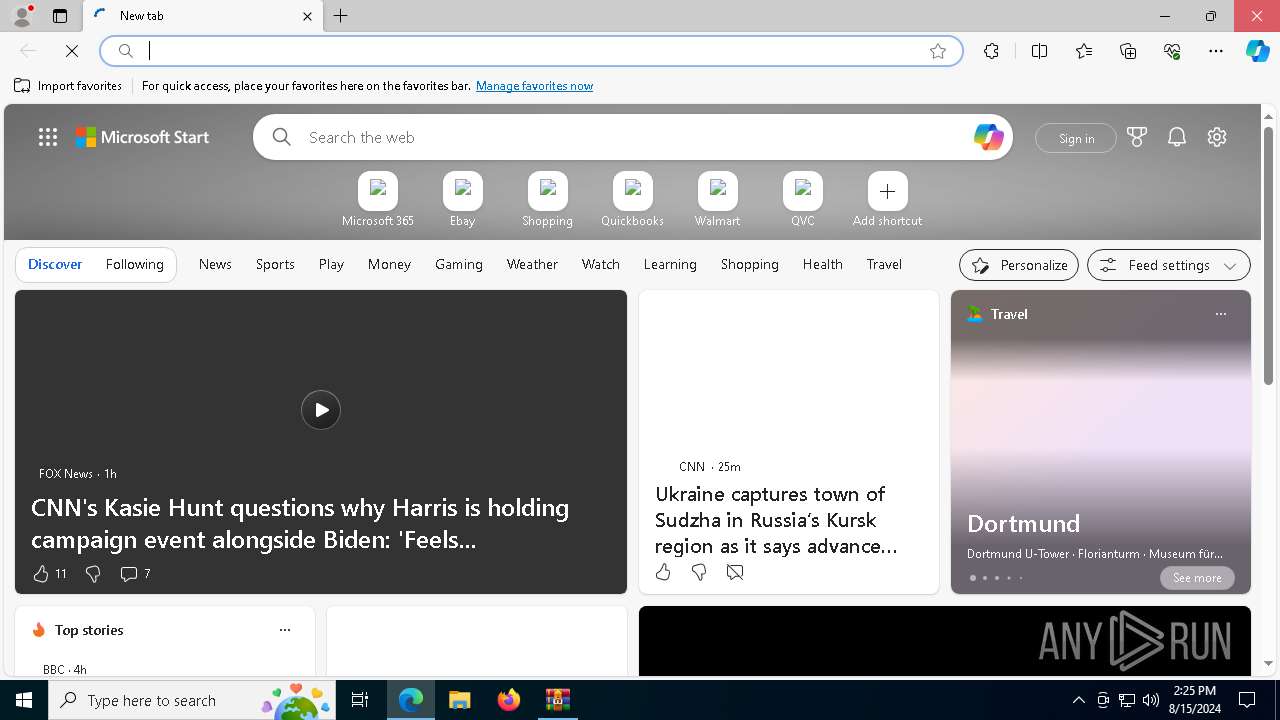Open the Health feed category
The image size is (1280, 720).
click(x=823, y=264)
